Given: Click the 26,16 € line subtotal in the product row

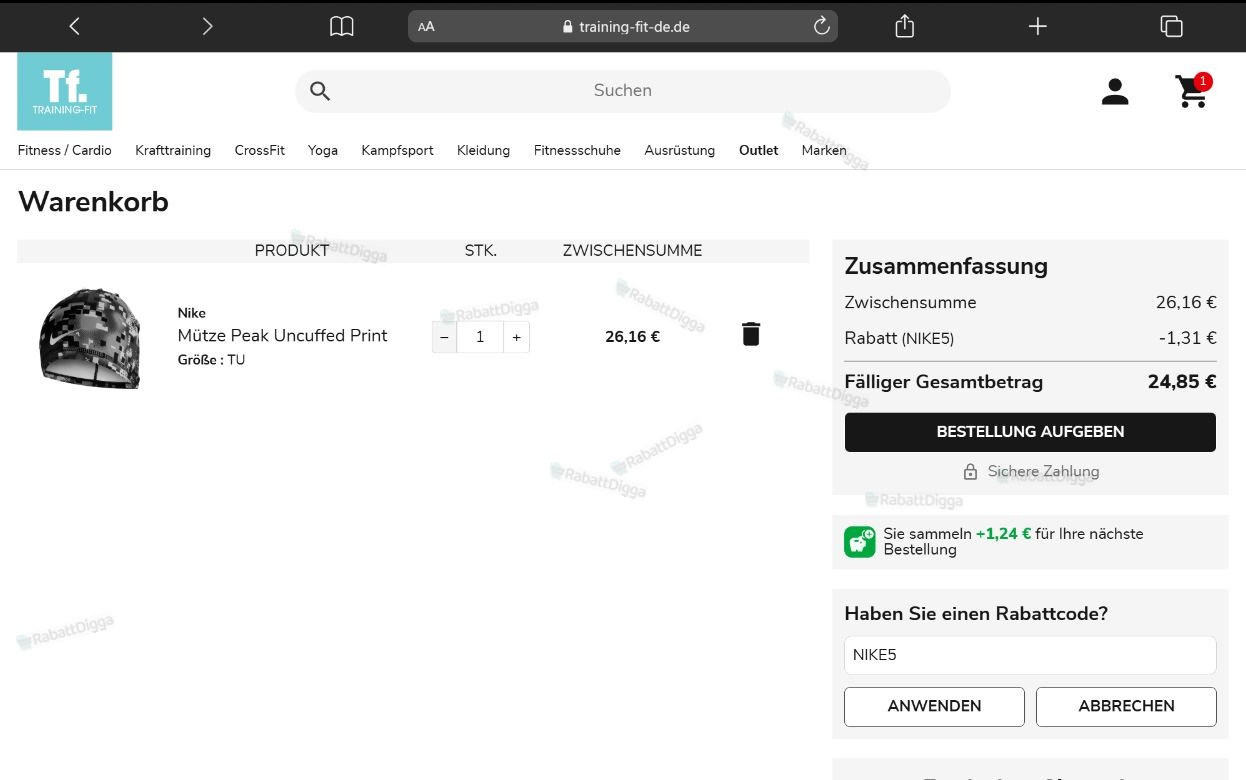Looking at the screenshot, I should pos(632,337).
